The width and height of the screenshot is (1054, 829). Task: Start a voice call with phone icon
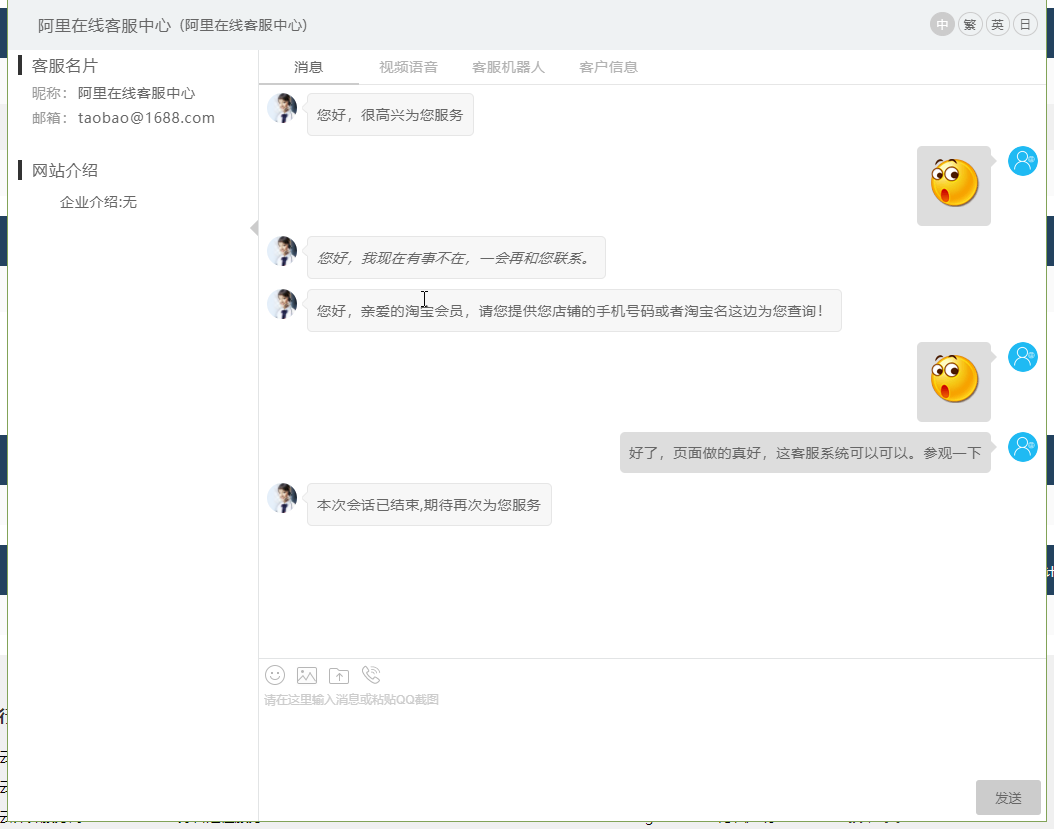click(x=370, y=674)
